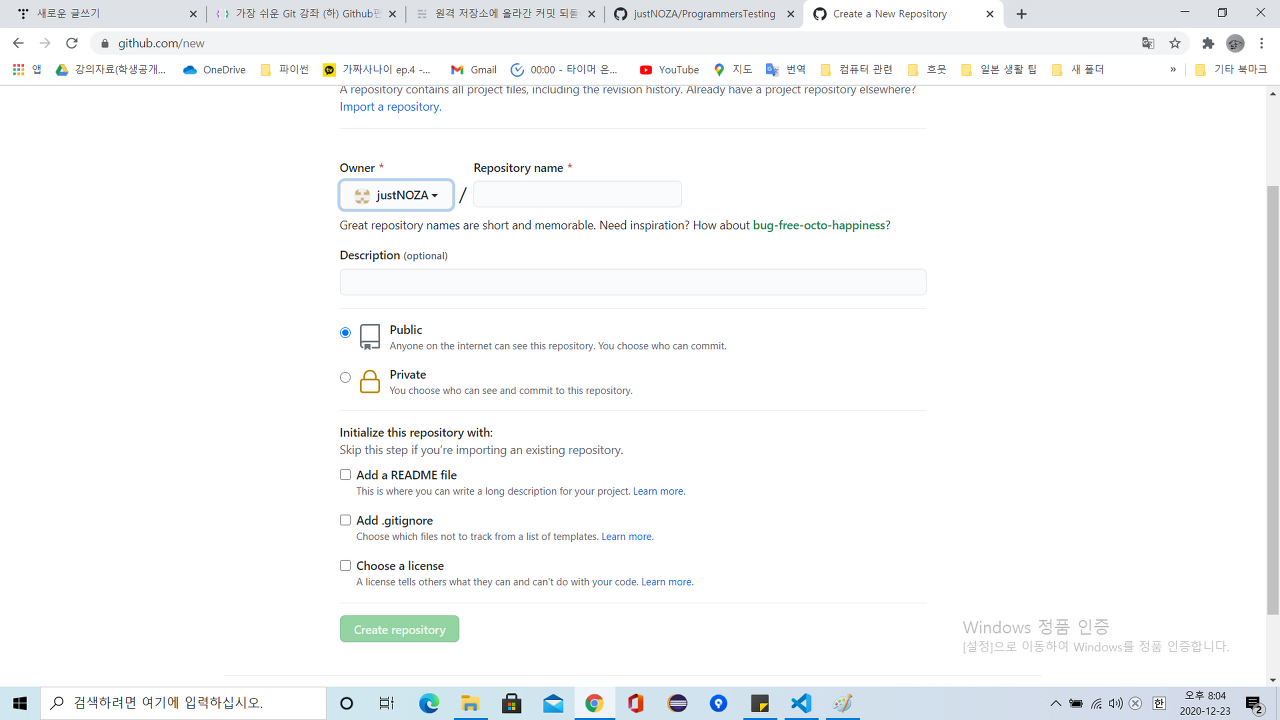This screenshot has width=1280, height=720.
Task: Check Choose a license option
Action: coord(345,565)
